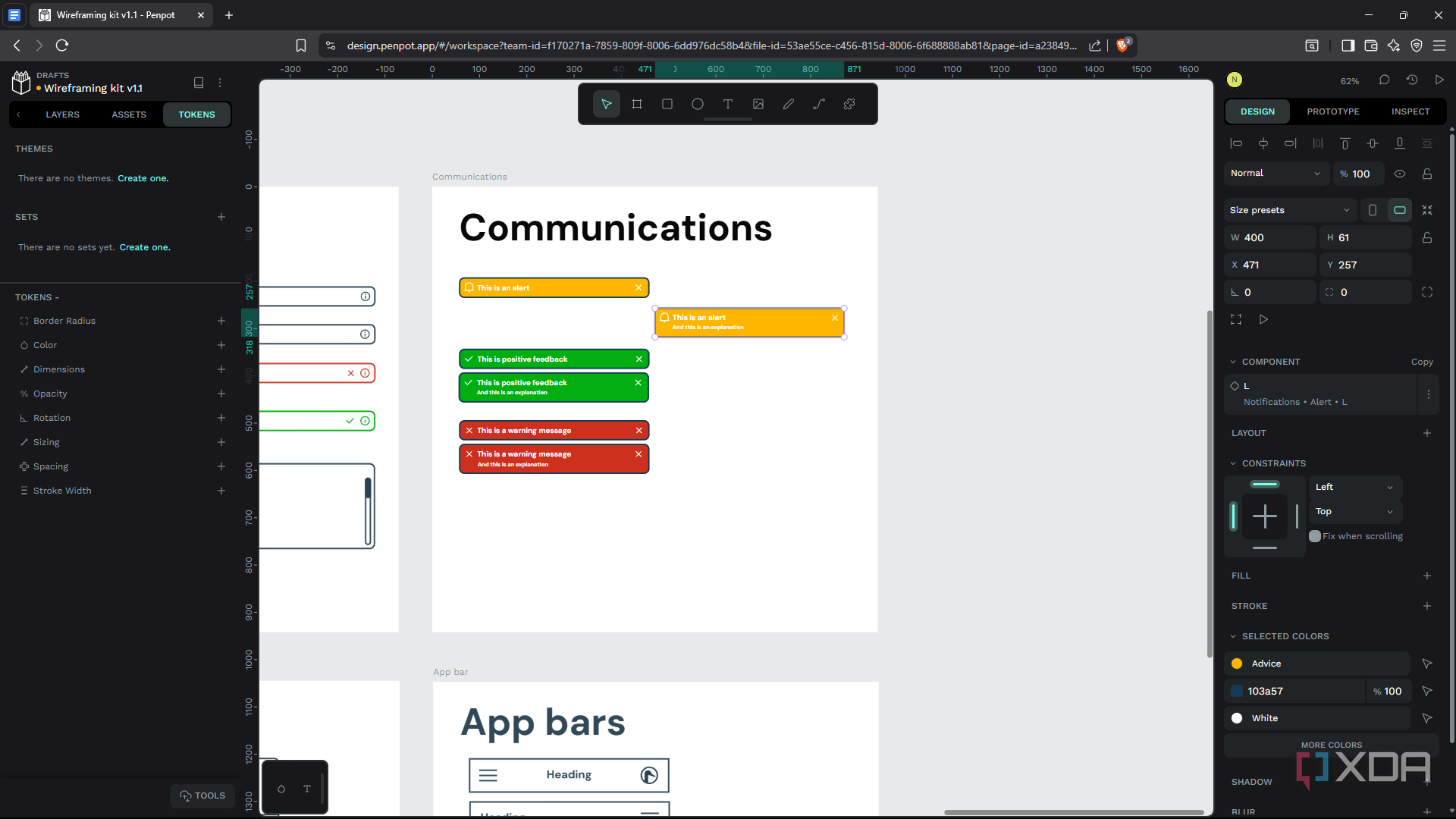This screenshot has height=819, width=1456.
Task: Select the Image insert tool
Action: [x=758, y=104]
